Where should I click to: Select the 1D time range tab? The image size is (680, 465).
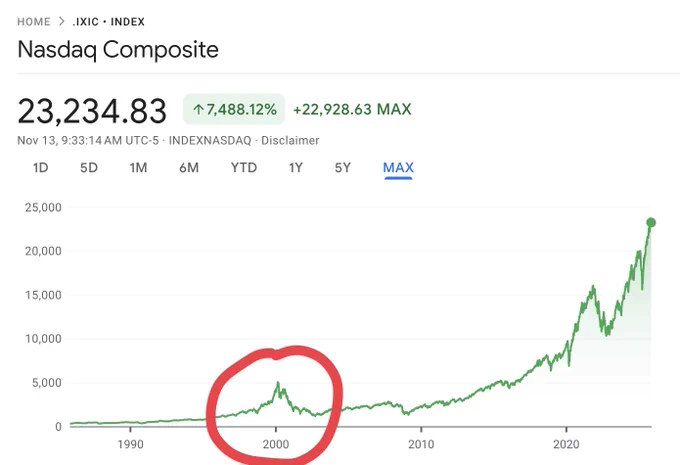click(x=40, y=167)
